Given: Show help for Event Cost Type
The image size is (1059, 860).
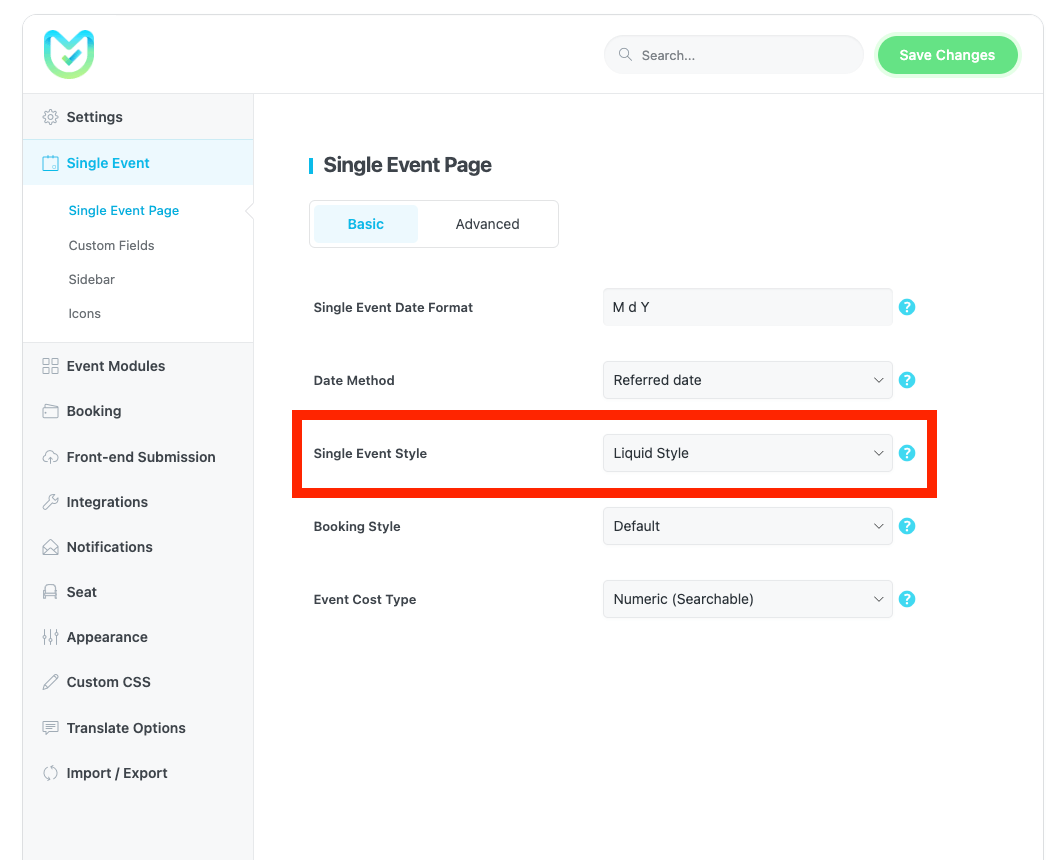Looking at the screenshot, I should [x=907, y=599].
